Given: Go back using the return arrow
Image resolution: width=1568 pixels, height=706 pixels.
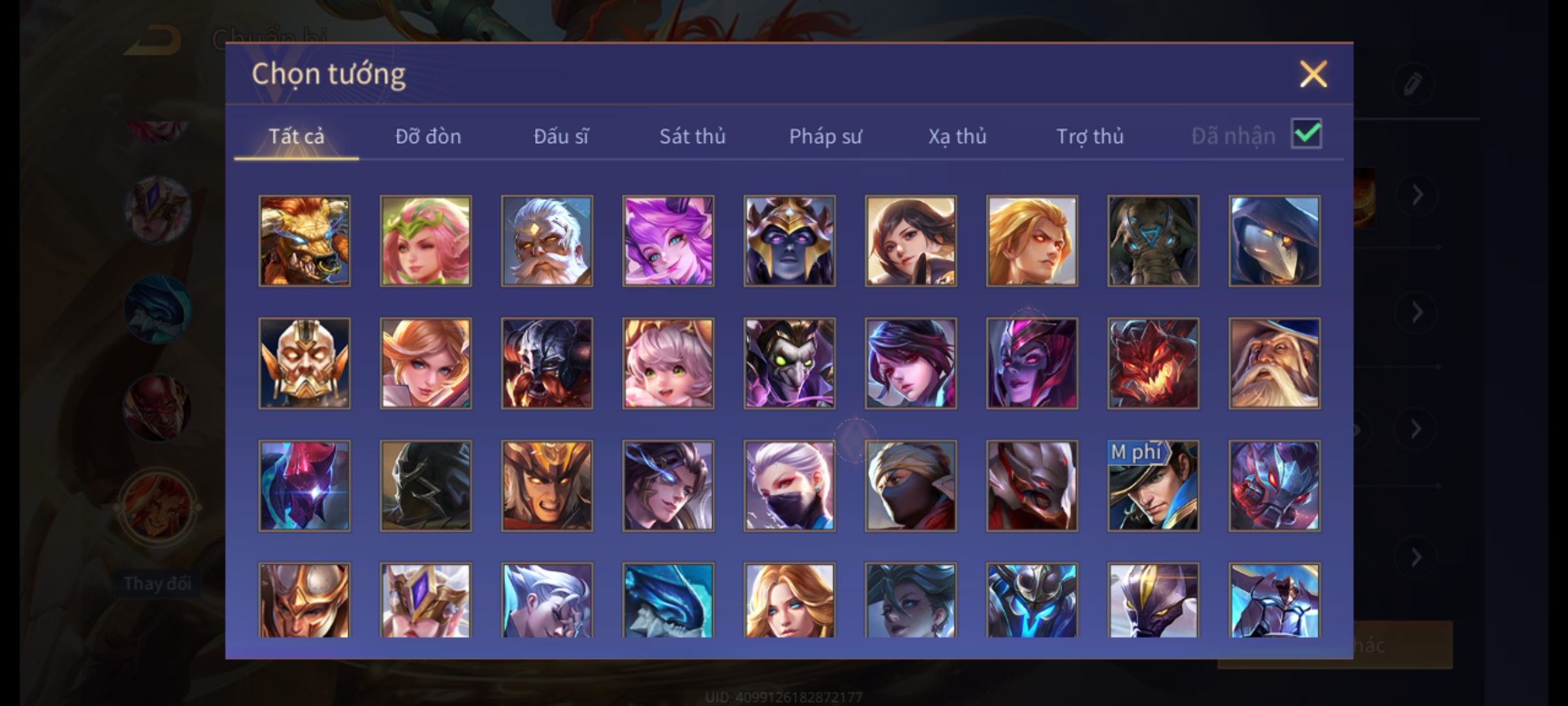Looking at the screenshot, I should [x=154, y=41].
